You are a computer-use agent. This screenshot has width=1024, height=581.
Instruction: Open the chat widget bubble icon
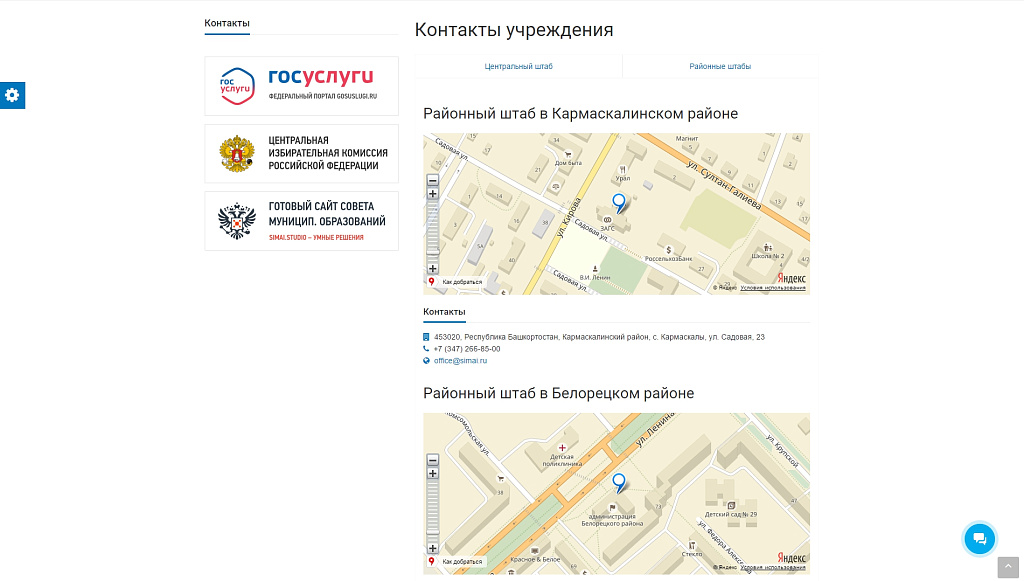click(980, 538)
